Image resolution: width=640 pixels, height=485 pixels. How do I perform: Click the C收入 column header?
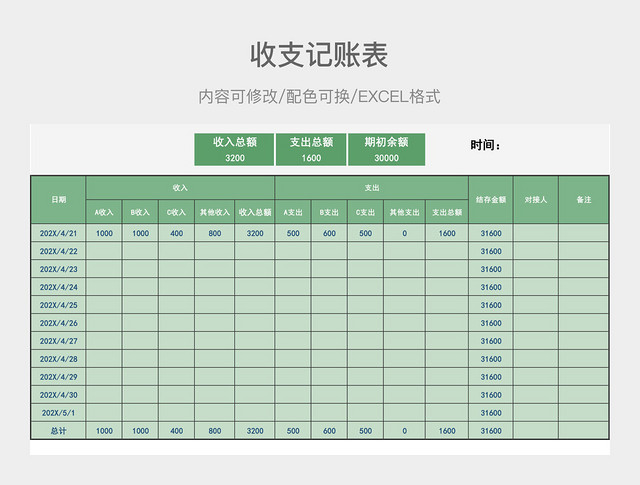point(176,212)
